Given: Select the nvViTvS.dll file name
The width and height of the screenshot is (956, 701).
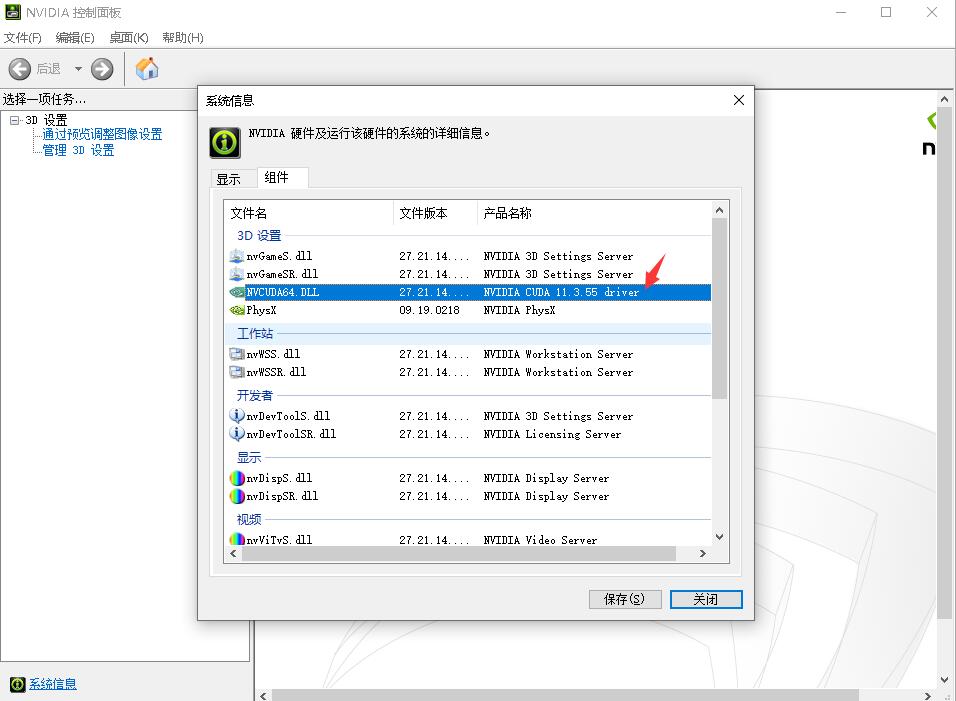Looking at the screenshot, I should 279,539.
